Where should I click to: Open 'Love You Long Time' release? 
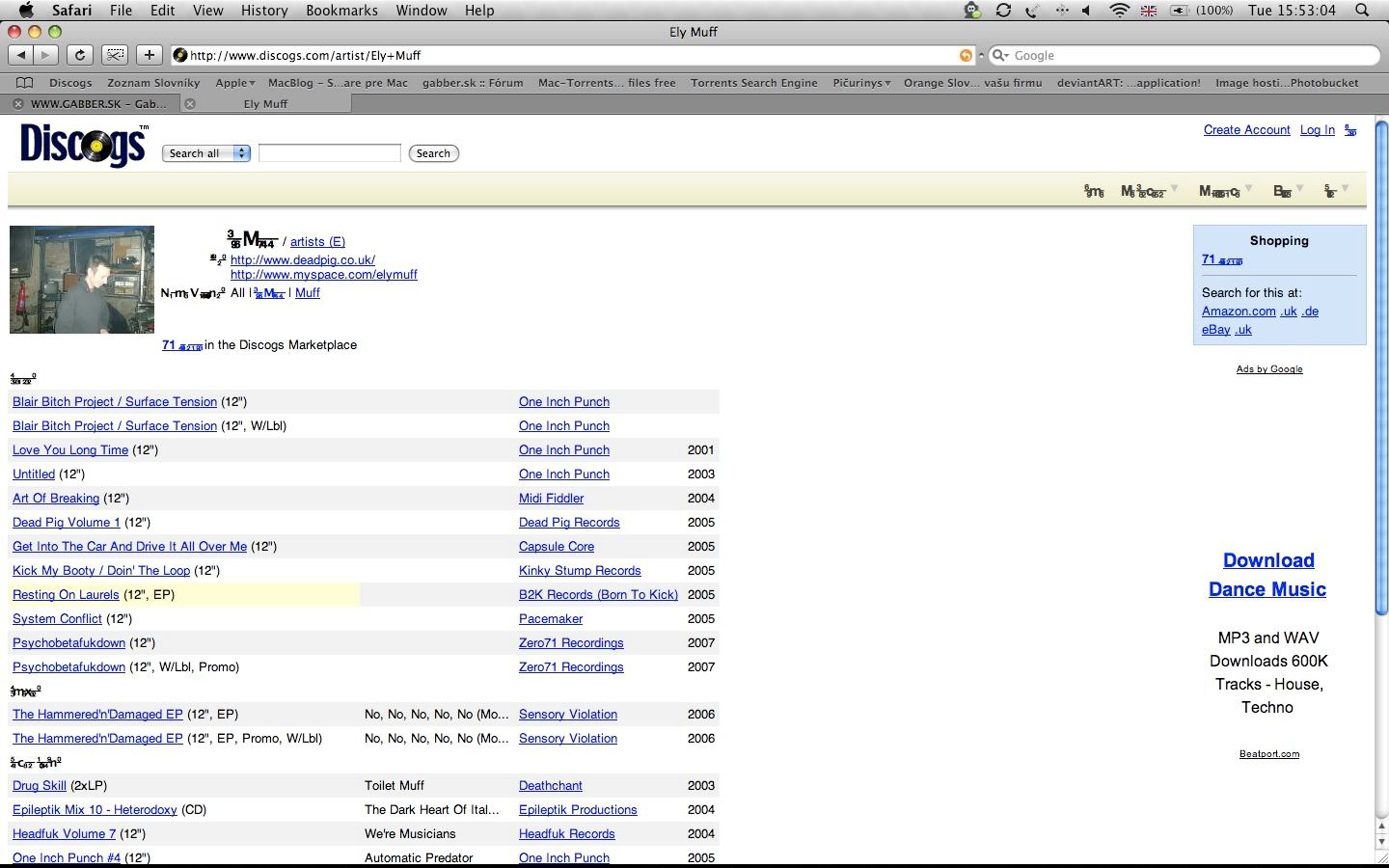click(70, 450)
